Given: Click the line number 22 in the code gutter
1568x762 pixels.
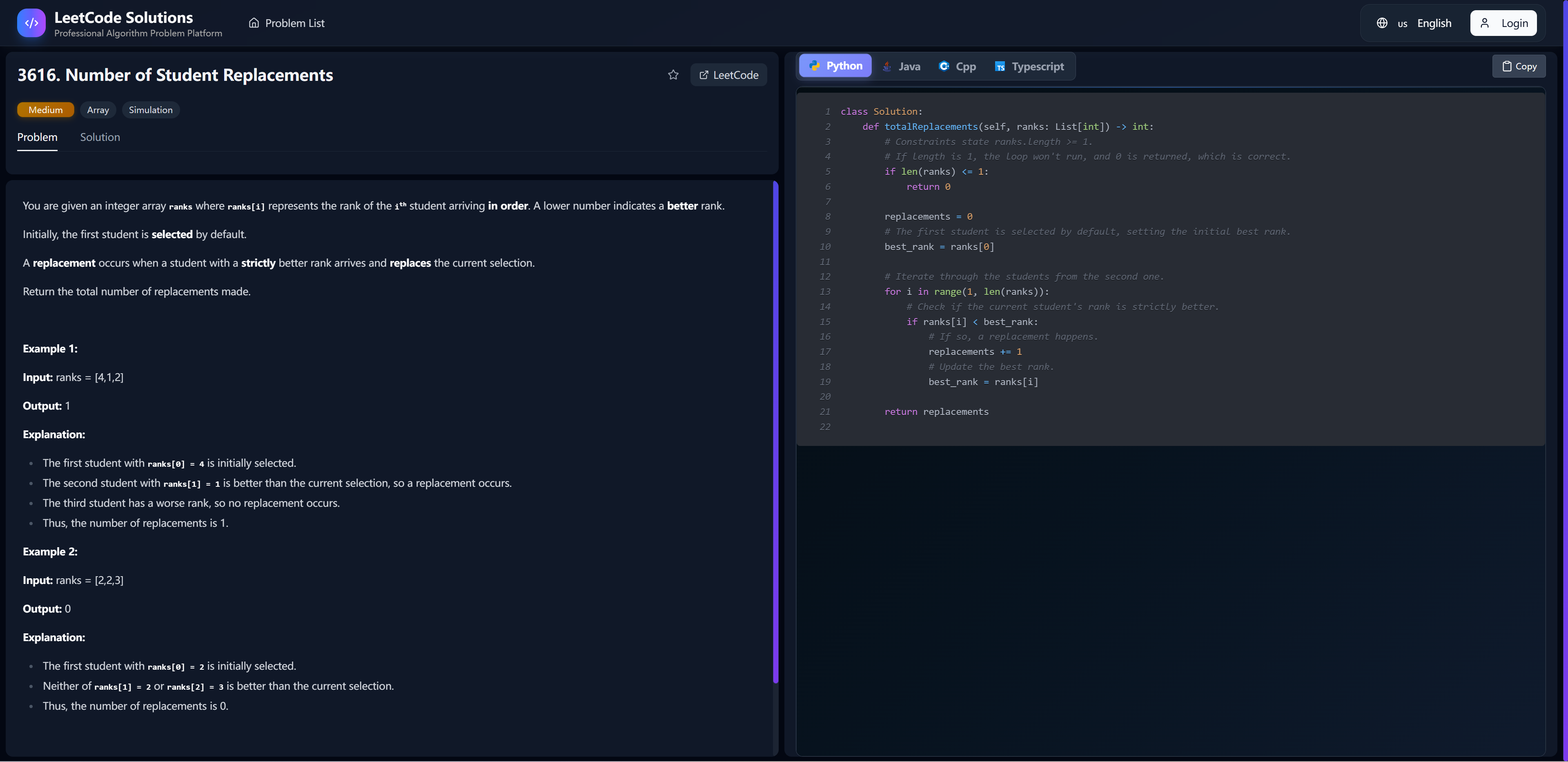Looking at the screenshot, I should [825, 427].
